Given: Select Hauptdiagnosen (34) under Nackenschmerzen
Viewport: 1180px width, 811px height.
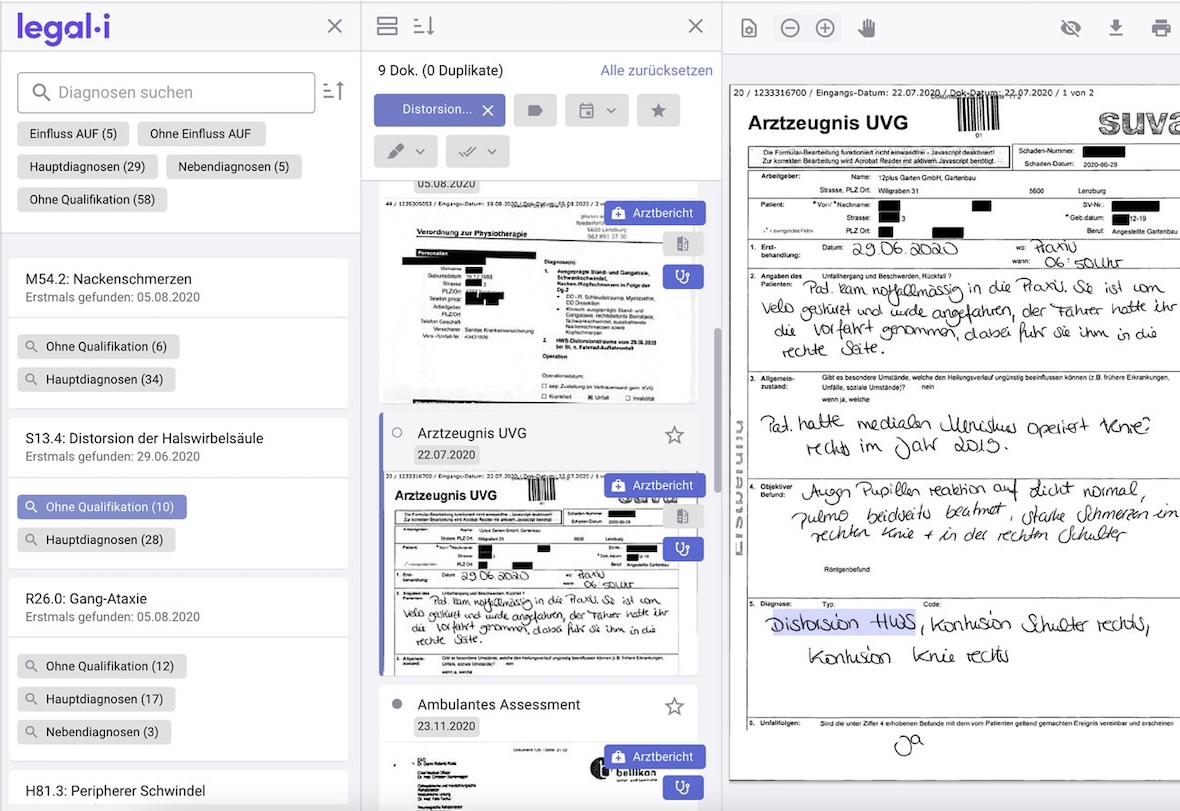Looking at the screenshot, I should point(96,380).
